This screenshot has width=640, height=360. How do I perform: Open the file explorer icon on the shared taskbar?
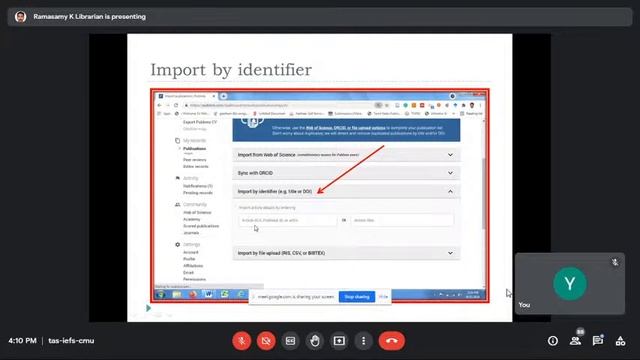coord(176,294)
